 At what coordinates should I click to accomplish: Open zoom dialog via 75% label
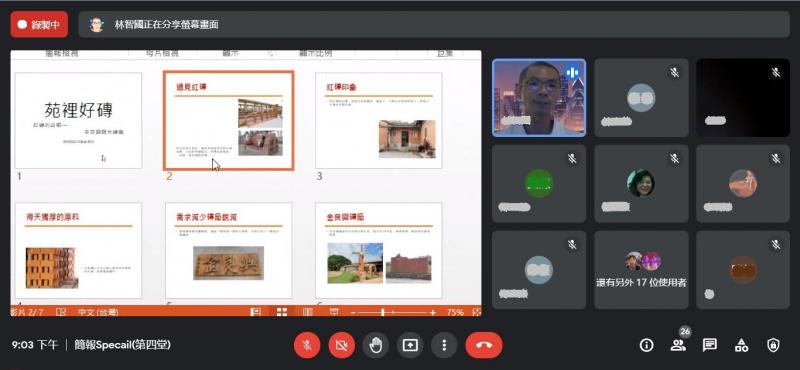click(456, 312)
